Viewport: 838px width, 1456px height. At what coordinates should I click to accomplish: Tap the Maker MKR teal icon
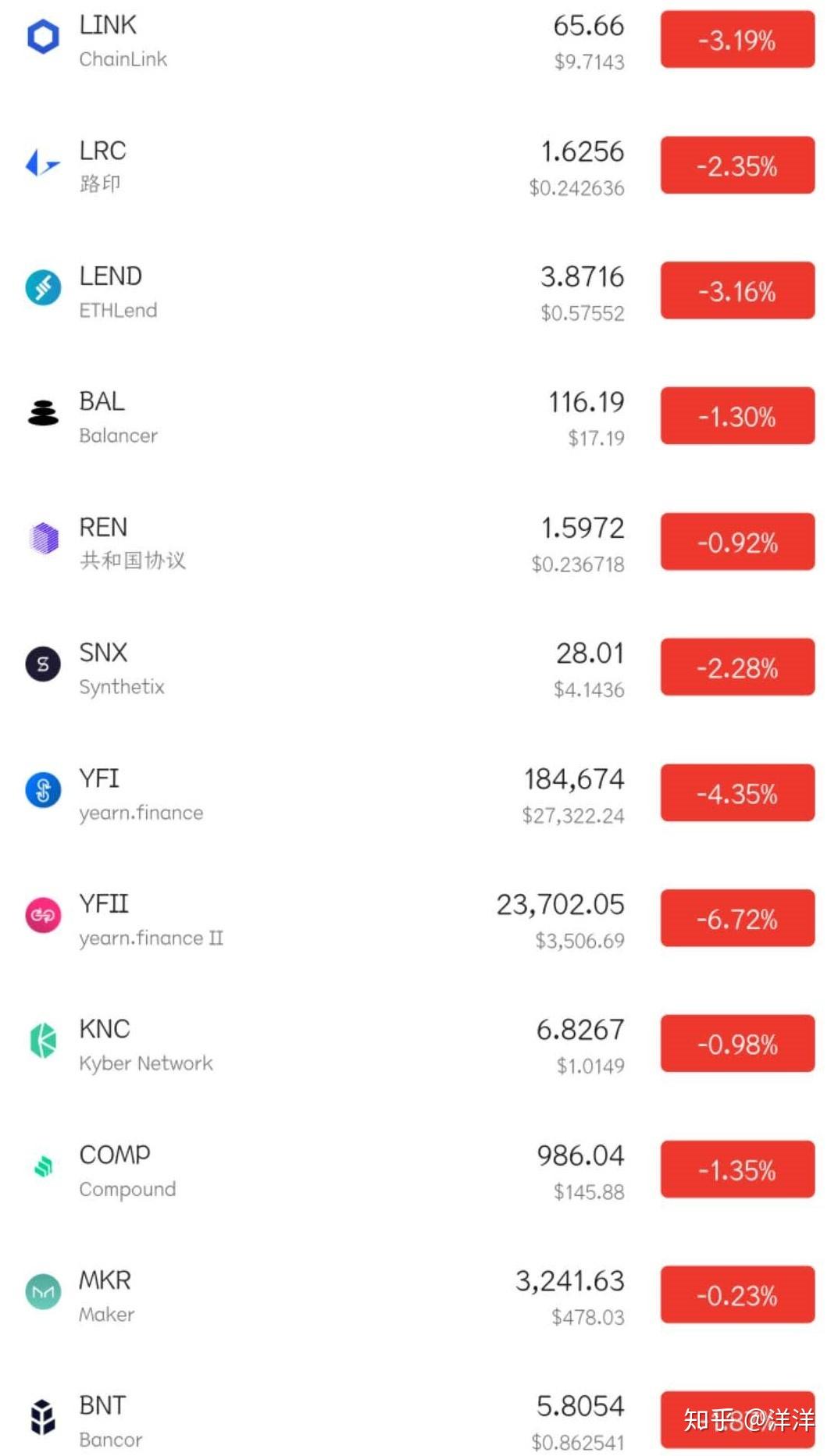point(43,1292)
